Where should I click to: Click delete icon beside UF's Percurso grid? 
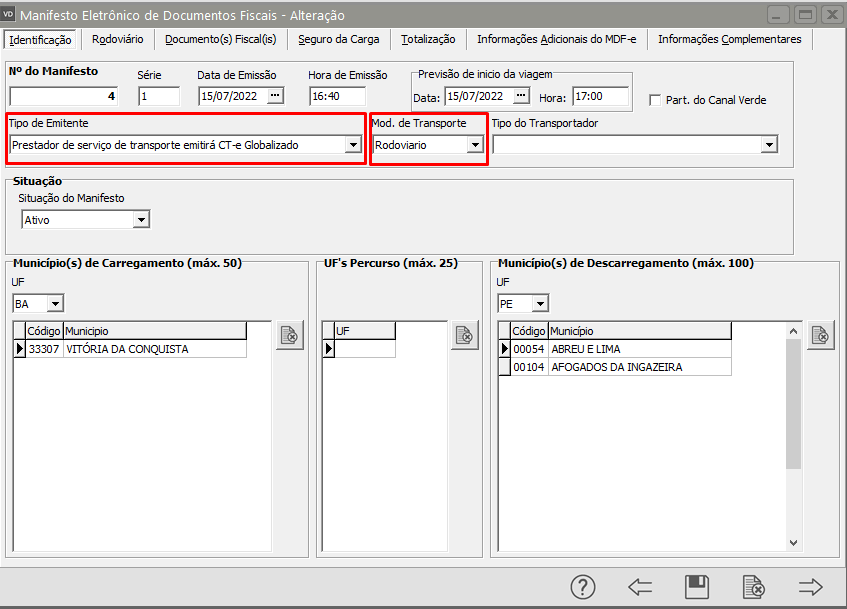pyautogui.click(x=464, y=336)
